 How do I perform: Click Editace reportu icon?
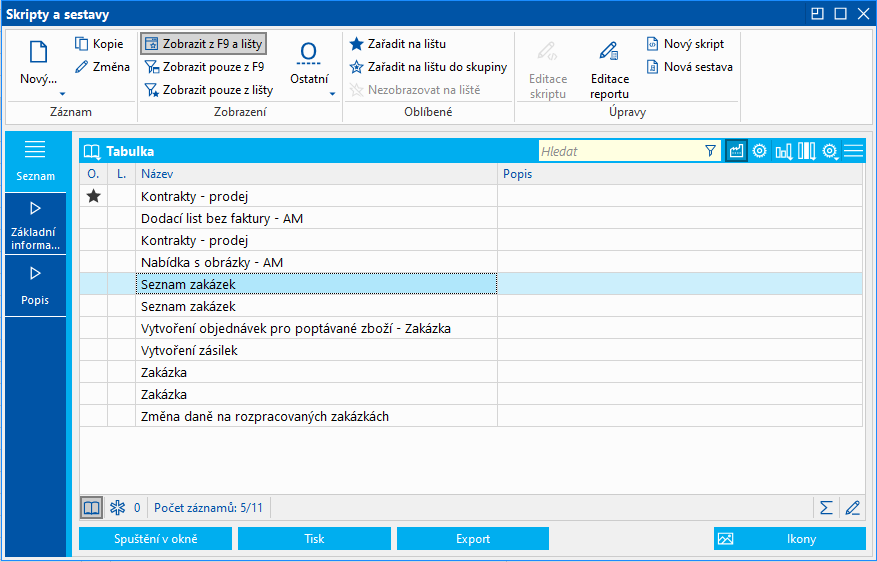click(609, 52)
